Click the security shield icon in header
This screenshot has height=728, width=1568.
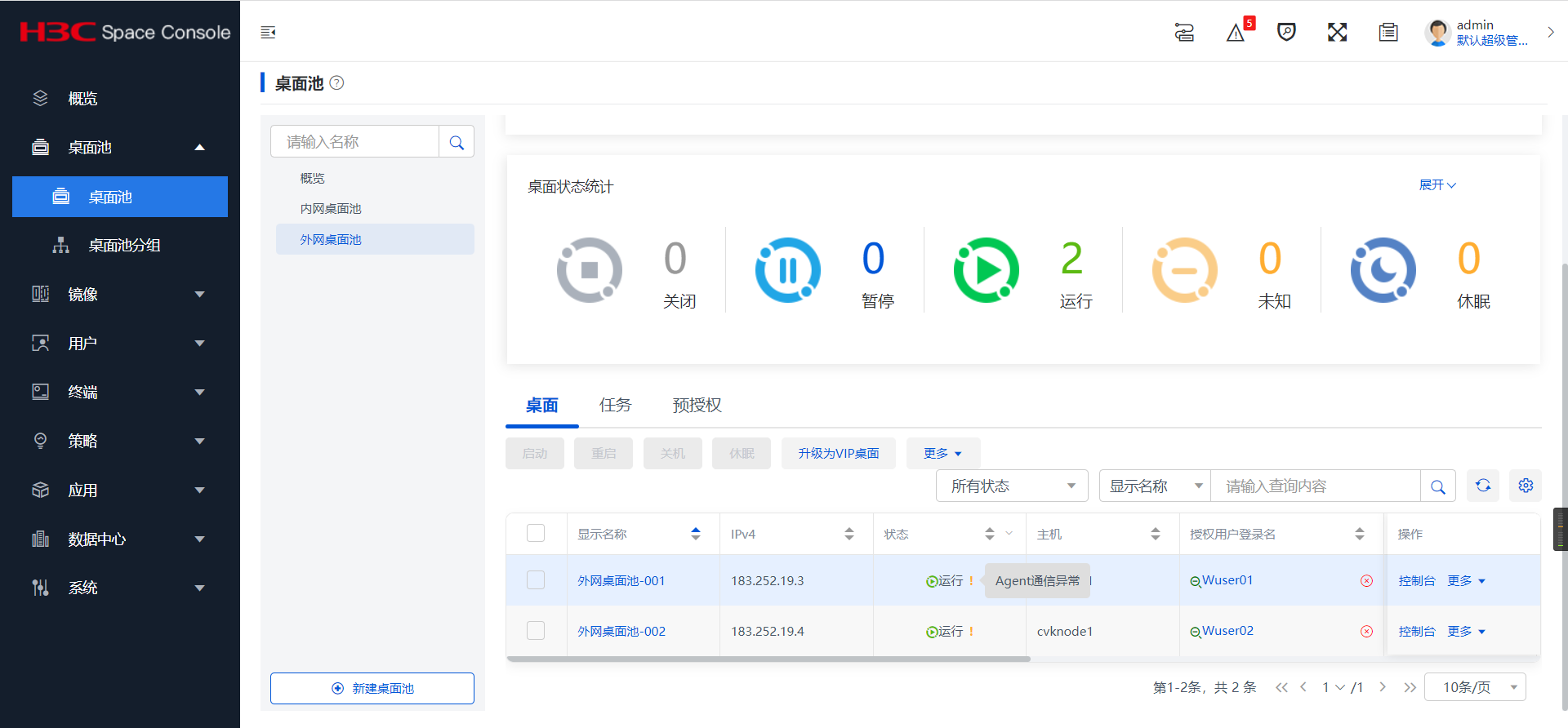click(x=1286, y=33)
